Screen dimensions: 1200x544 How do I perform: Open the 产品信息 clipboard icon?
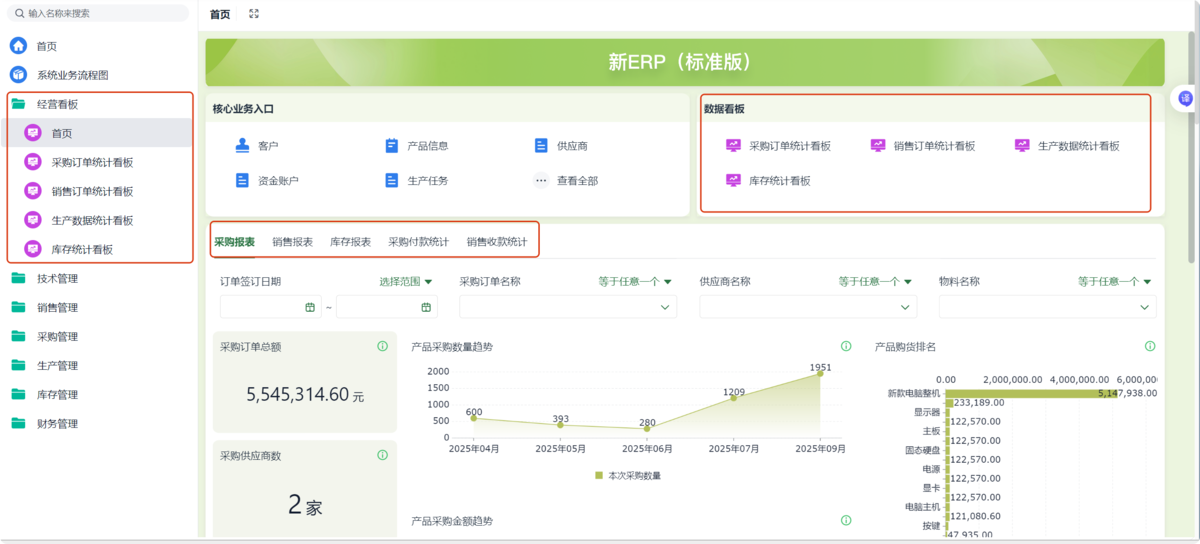point(392,146)
